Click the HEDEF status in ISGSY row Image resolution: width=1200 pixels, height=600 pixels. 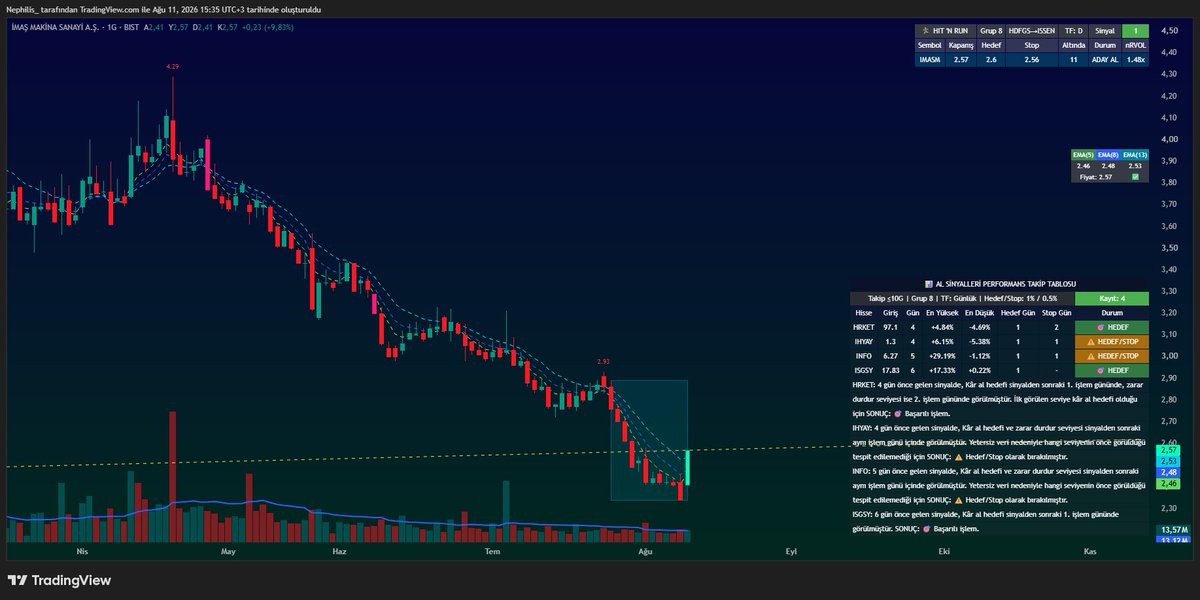tap(1112, 370)
